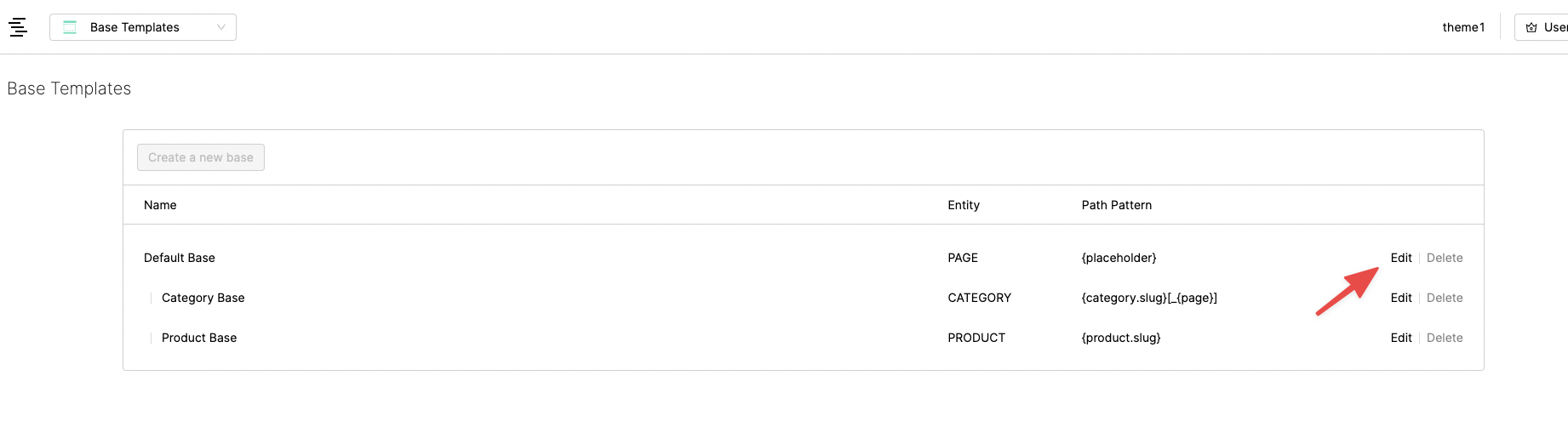The width and height of the screenshot is (1568, 427).
Task: Click the crown icon on User button
Action: [x=1531, y=27]
